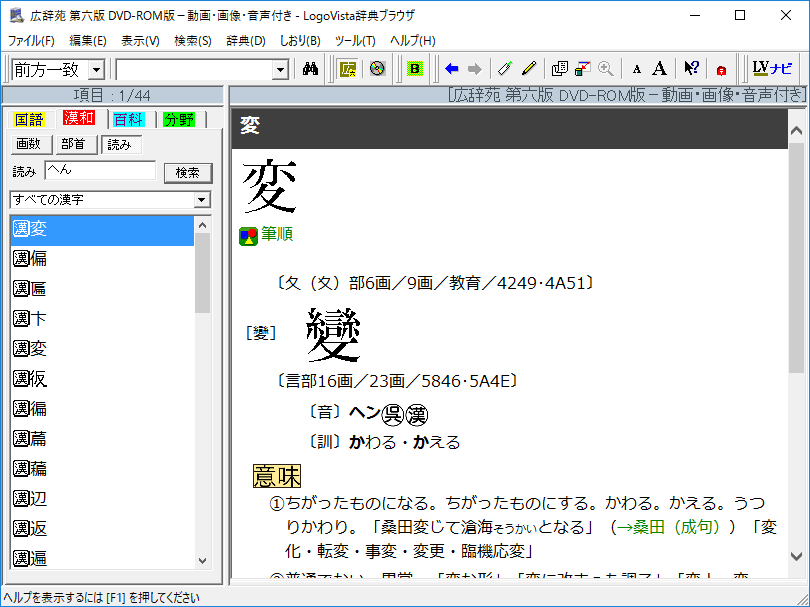Select the 部首 search mode button
810x607 pixels.
(76, 144)
